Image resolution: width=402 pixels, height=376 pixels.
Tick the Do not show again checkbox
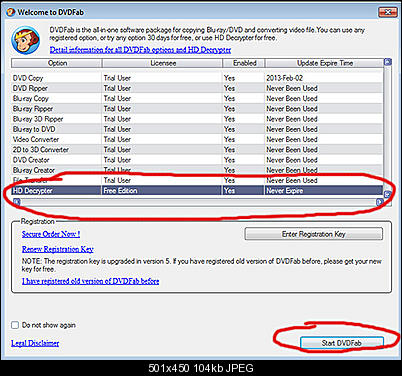tap(15, 325)
